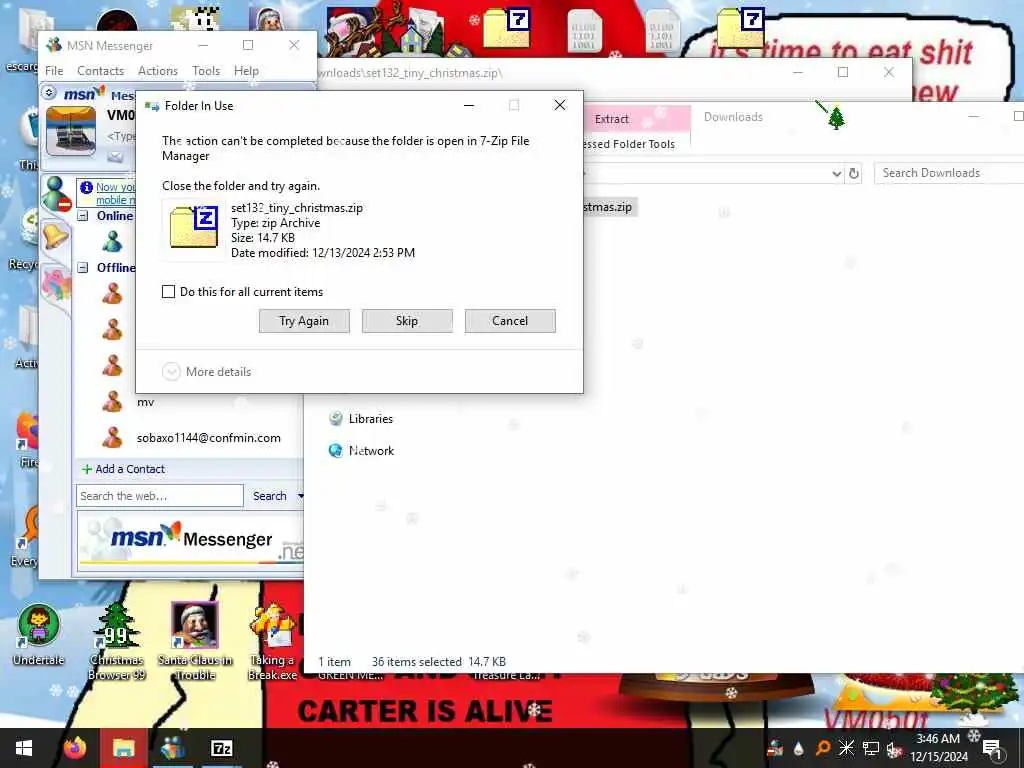Click the 7-Zip taskbar icon
This screenshot has width=1024, height=768.
coord(222,748)
